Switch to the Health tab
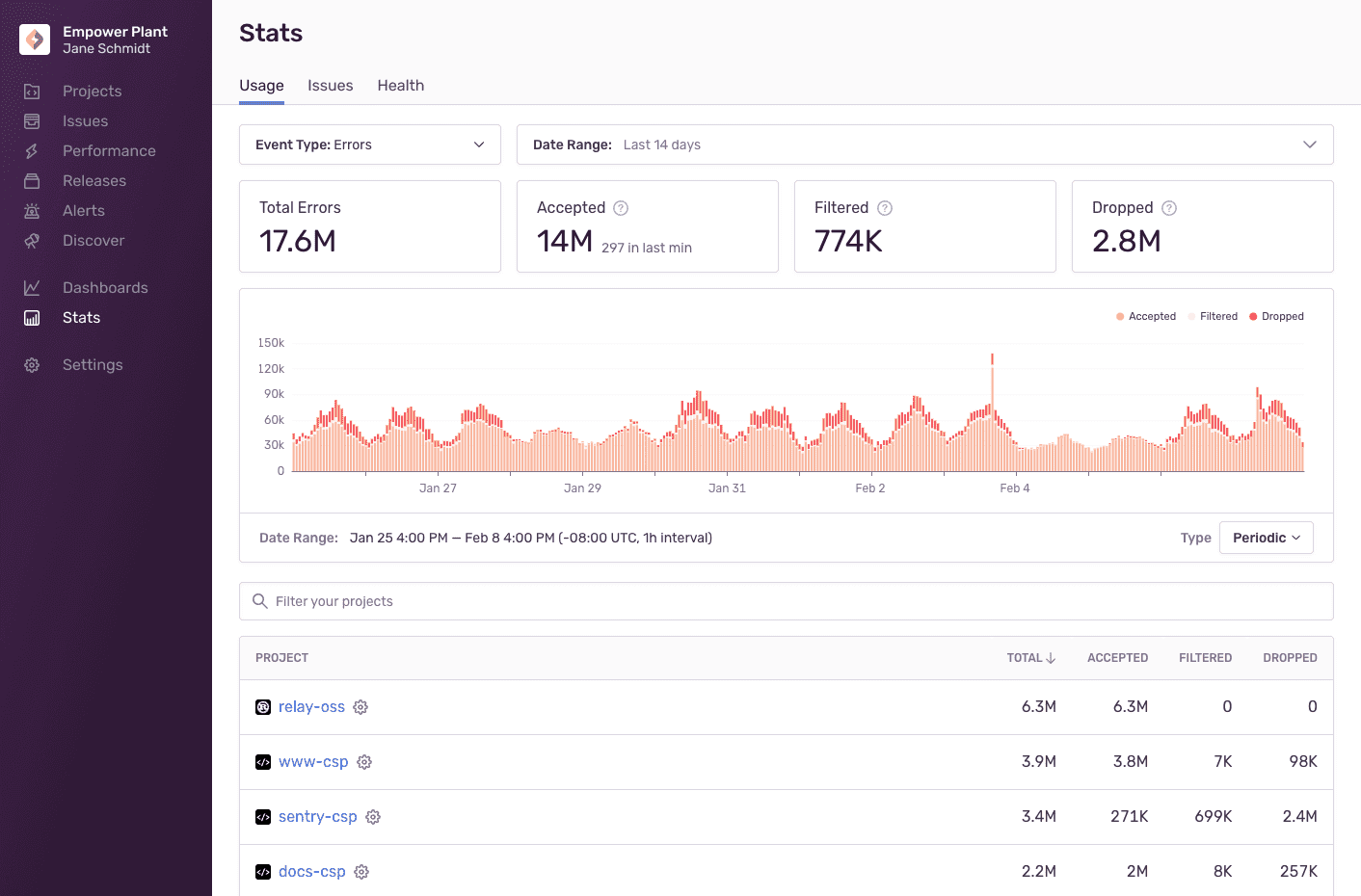The width and height of the screenshot is (1361, 896). click(x=400, y=85)
